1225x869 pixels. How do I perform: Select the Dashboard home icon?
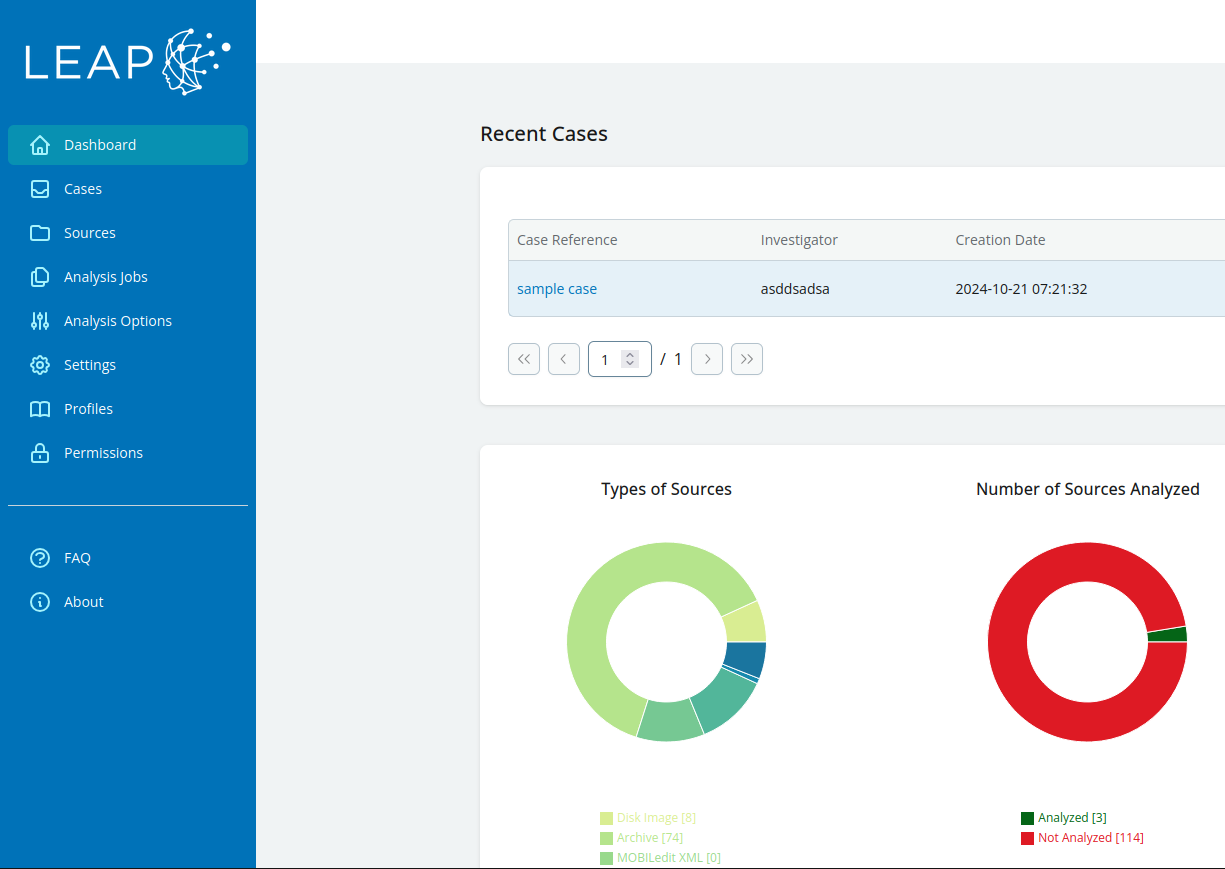click(40, 144)
